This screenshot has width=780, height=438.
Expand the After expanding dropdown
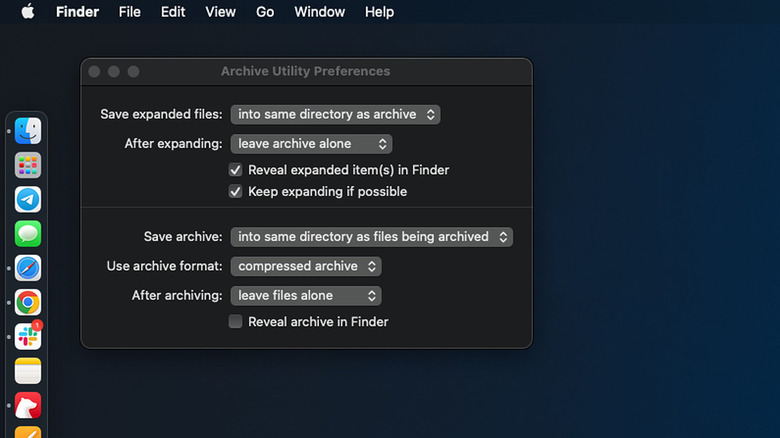pos(310,144)
